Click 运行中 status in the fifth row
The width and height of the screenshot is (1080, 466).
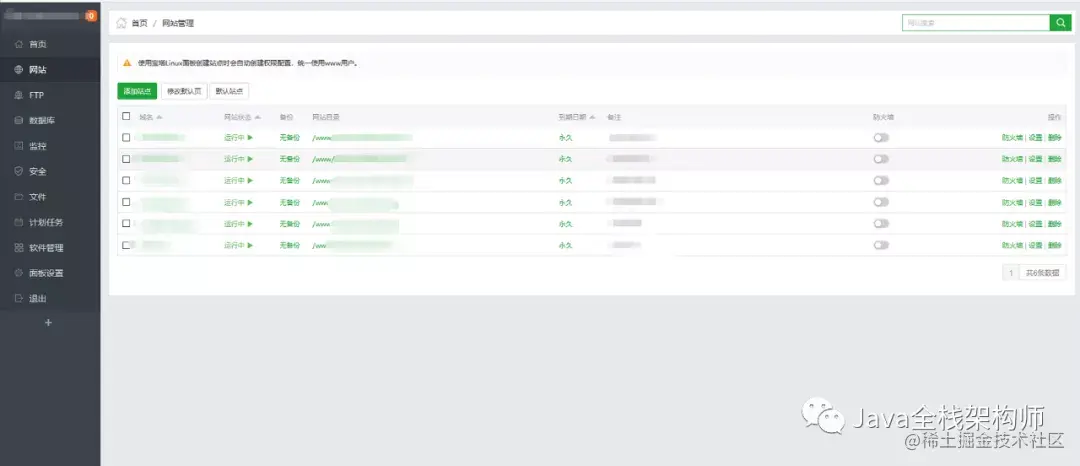(238, 224)
